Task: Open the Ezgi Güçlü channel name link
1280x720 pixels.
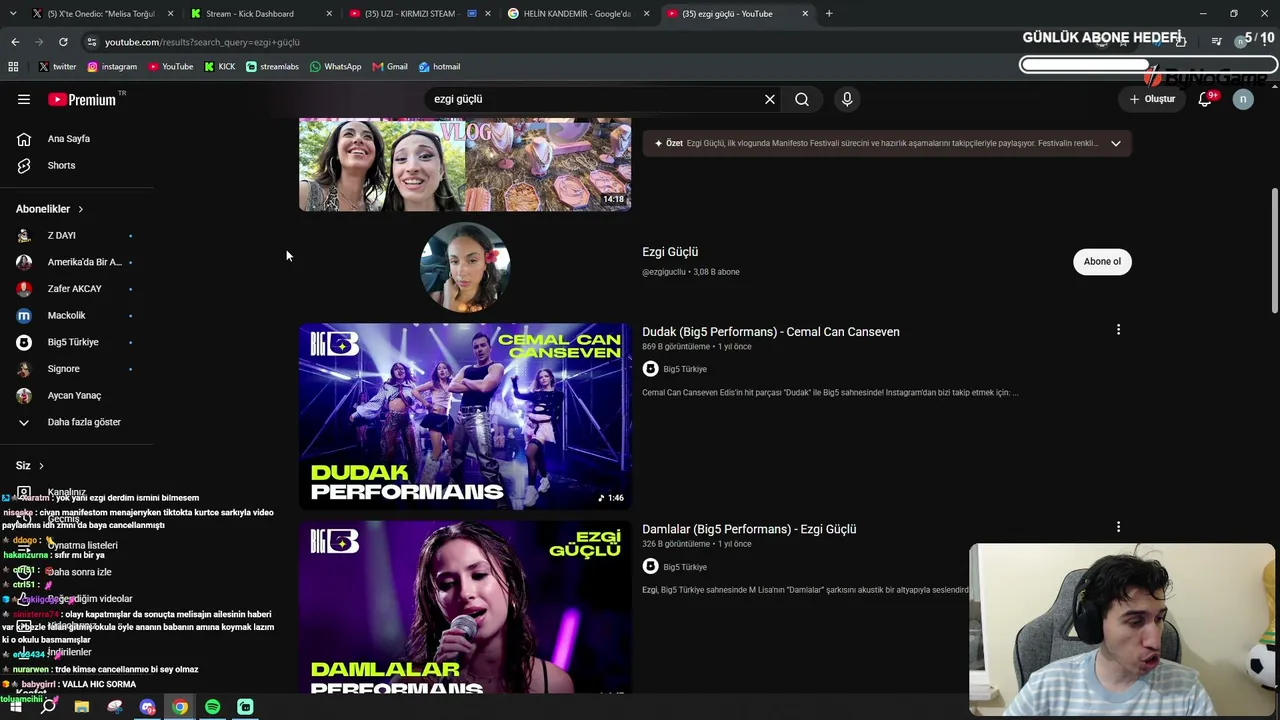Action: (x=670, y=252)
